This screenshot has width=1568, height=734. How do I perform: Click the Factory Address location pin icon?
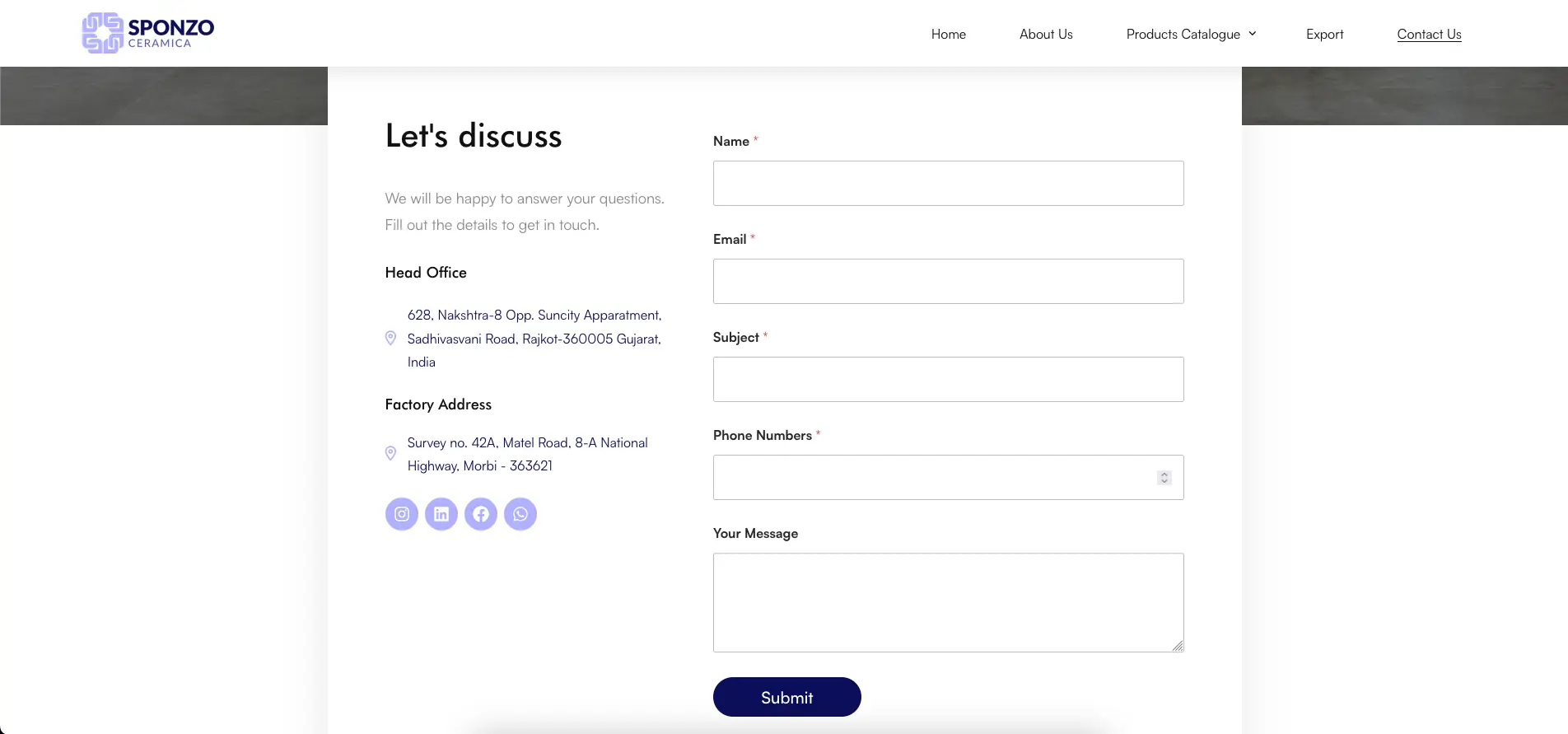391,453
